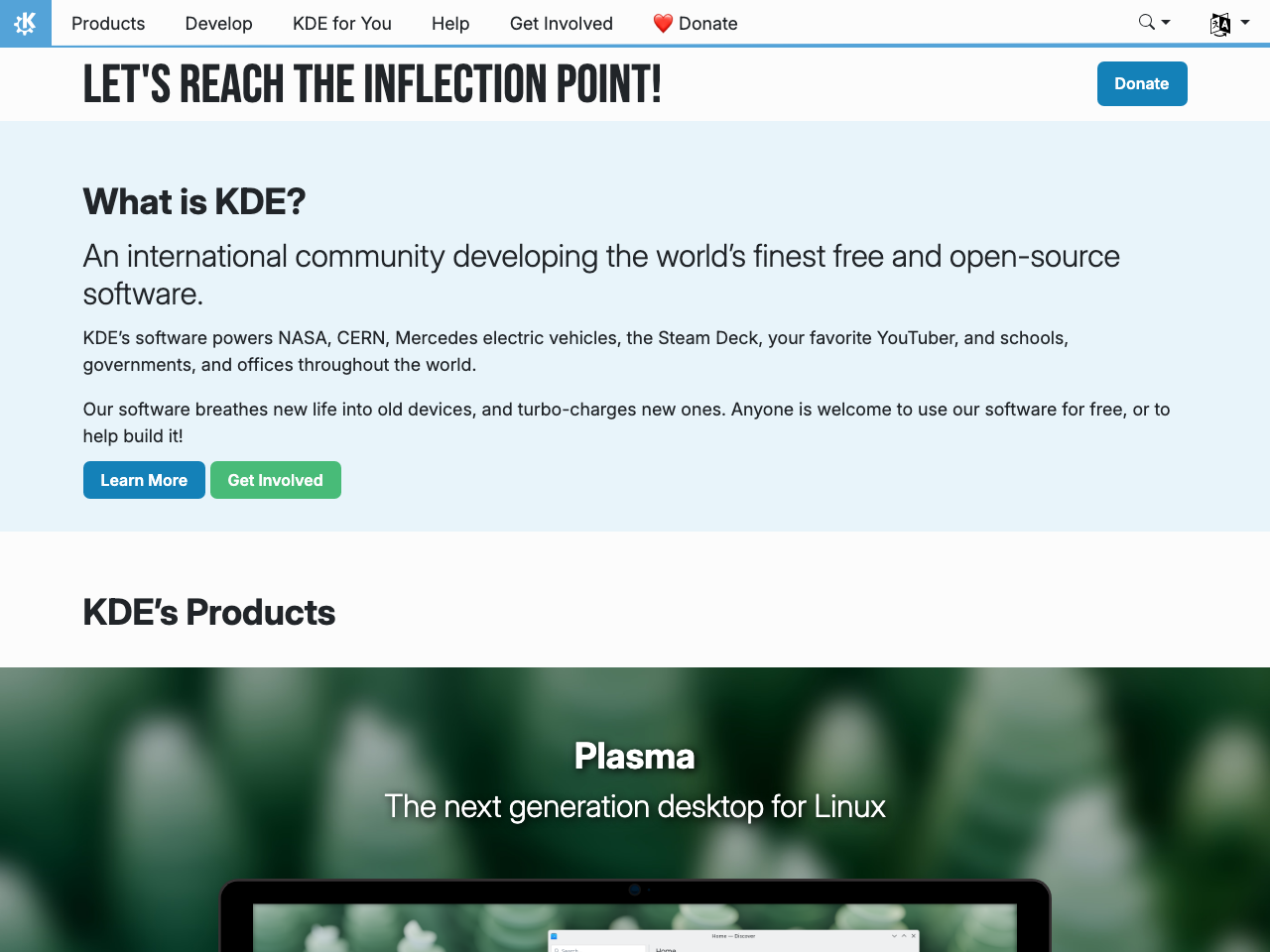The width and height of the screenshot is (1270, 952).
Task: Expand the language selector dropdown
Action: point(1243,23)
